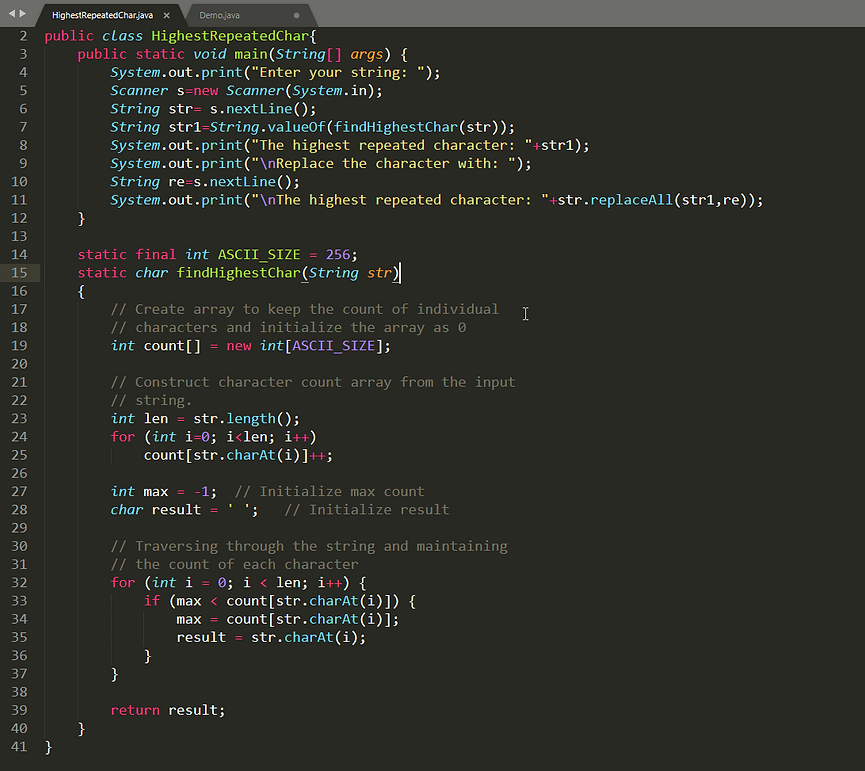865x771 pixels.
Task: Click the 'main' method name
Action: coord(251,54)
